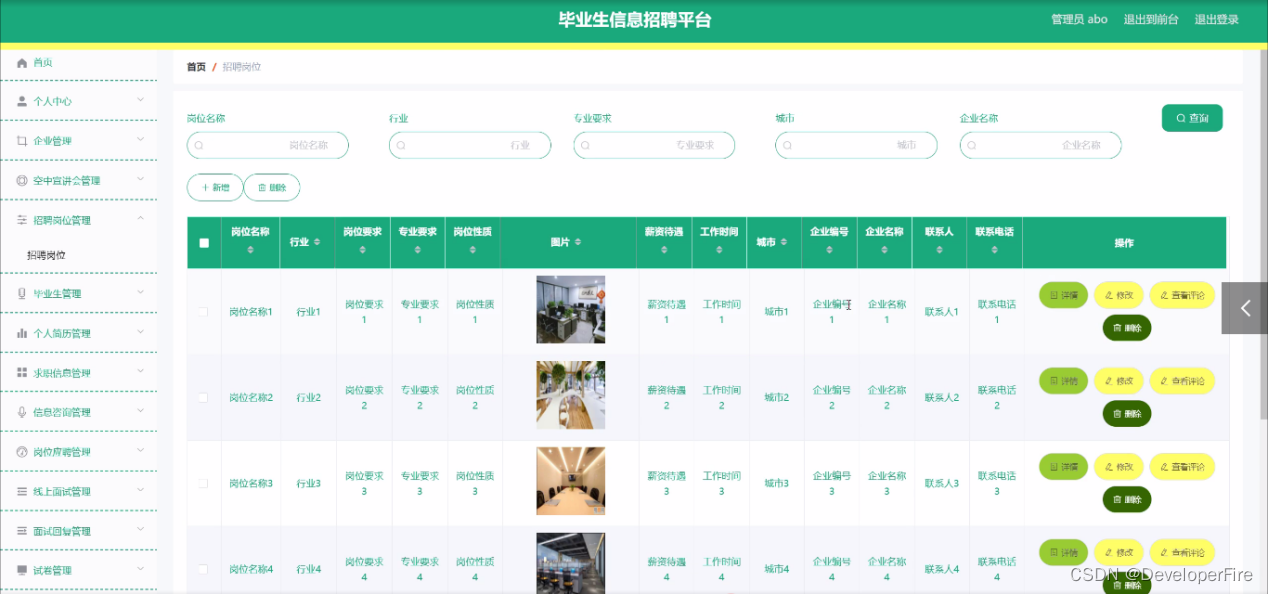This screenshot has height=594, width=1268.
Task: Click search icon inside 企业名称 filter field
Action: coord(971,145)
